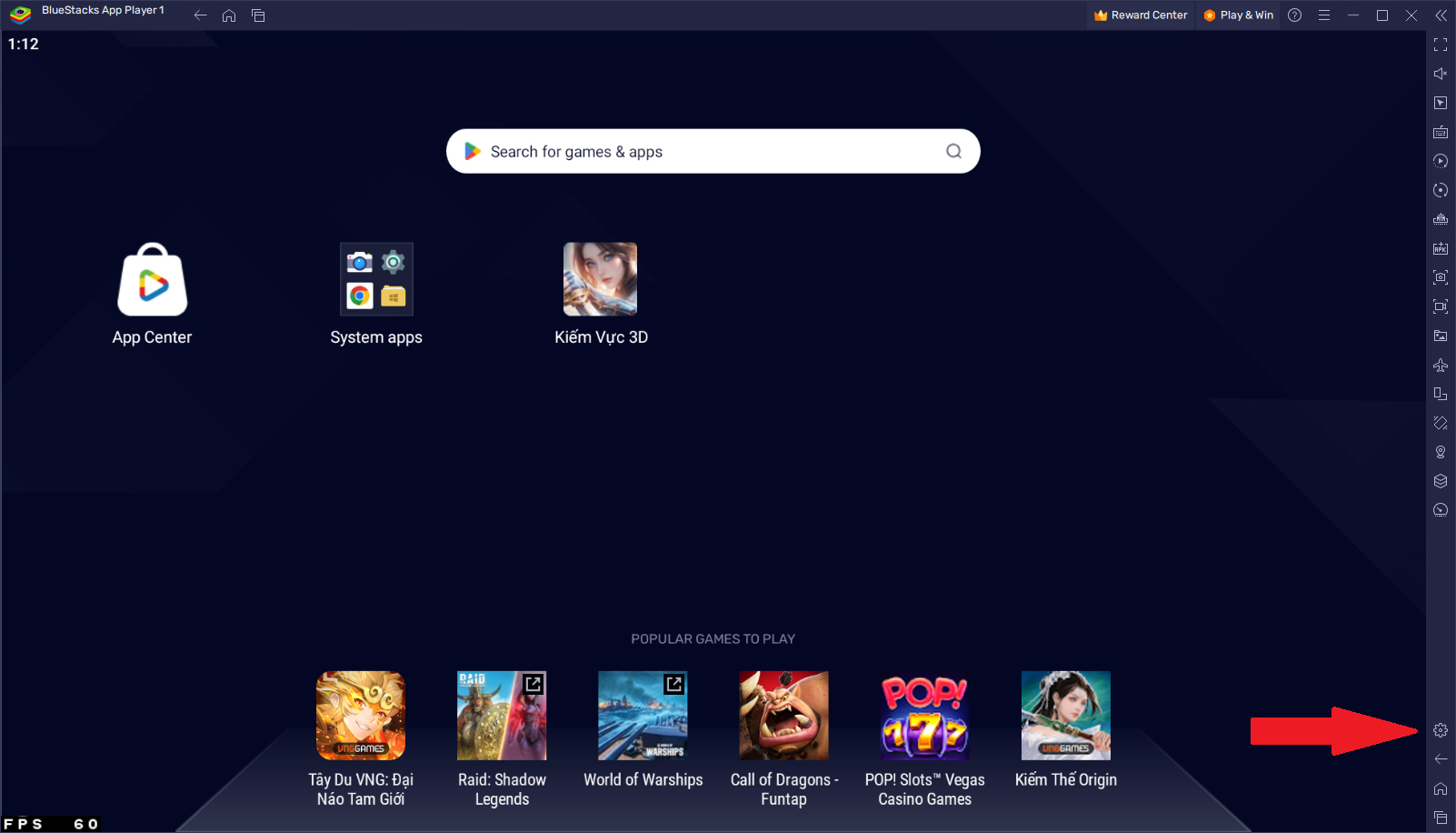The height and width of the screenshot is (833, 1456).
Task: Open the memory trim icon
Action: 1441,219
